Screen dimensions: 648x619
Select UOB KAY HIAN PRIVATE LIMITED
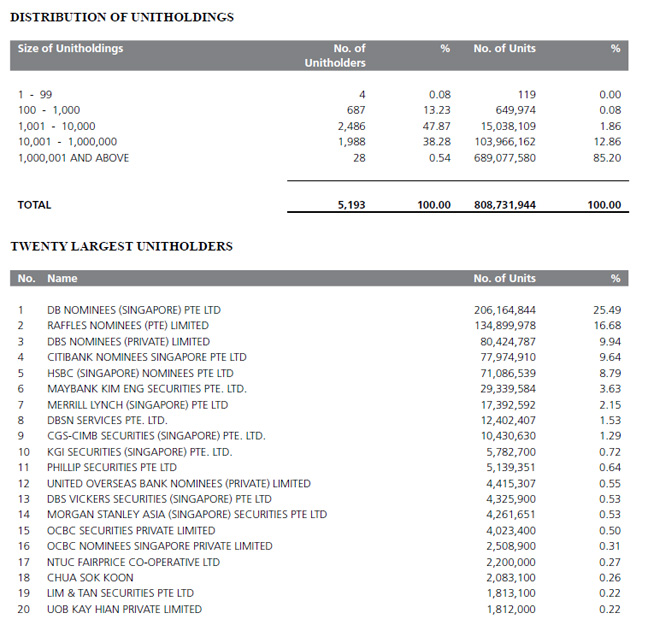click(124, 609)
